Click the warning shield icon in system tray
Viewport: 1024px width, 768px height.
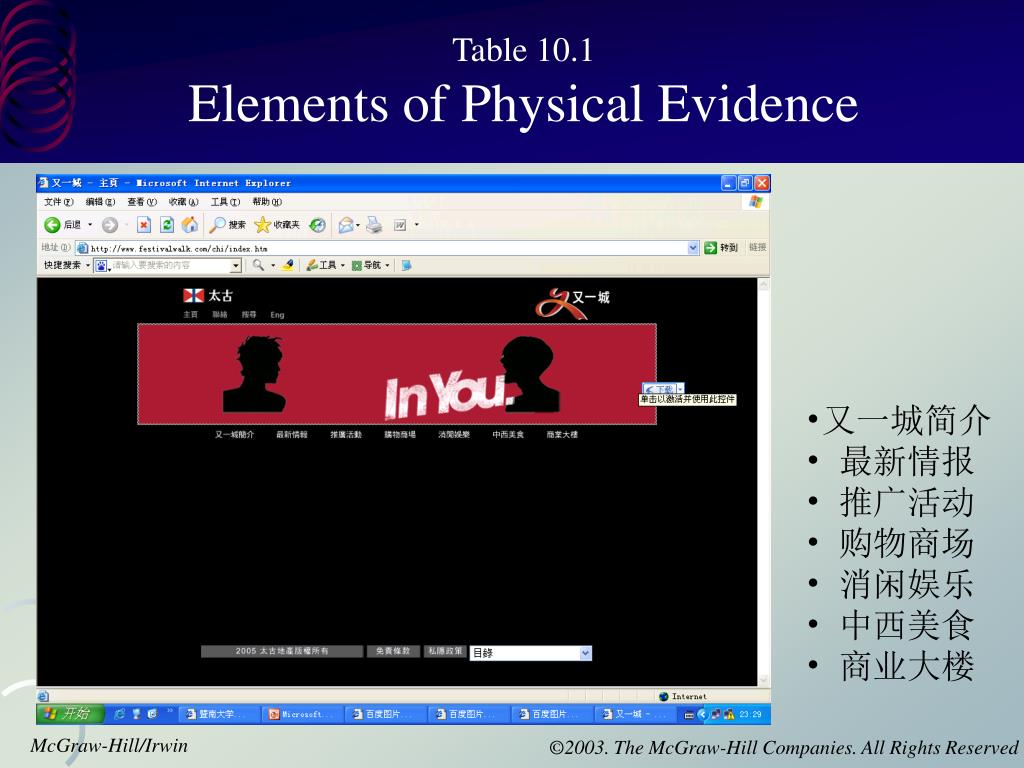729,714
